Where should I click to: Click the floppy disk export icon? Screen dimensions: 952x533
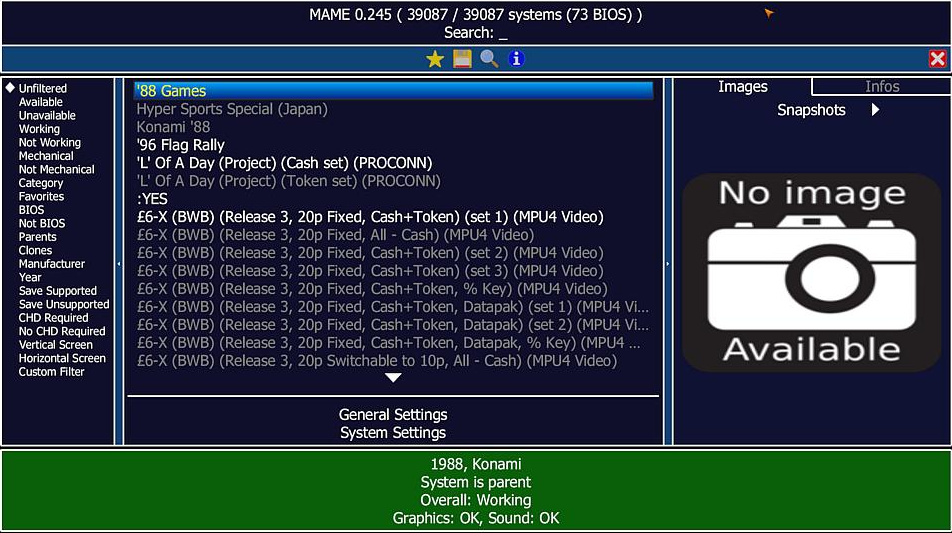(462, 59)
